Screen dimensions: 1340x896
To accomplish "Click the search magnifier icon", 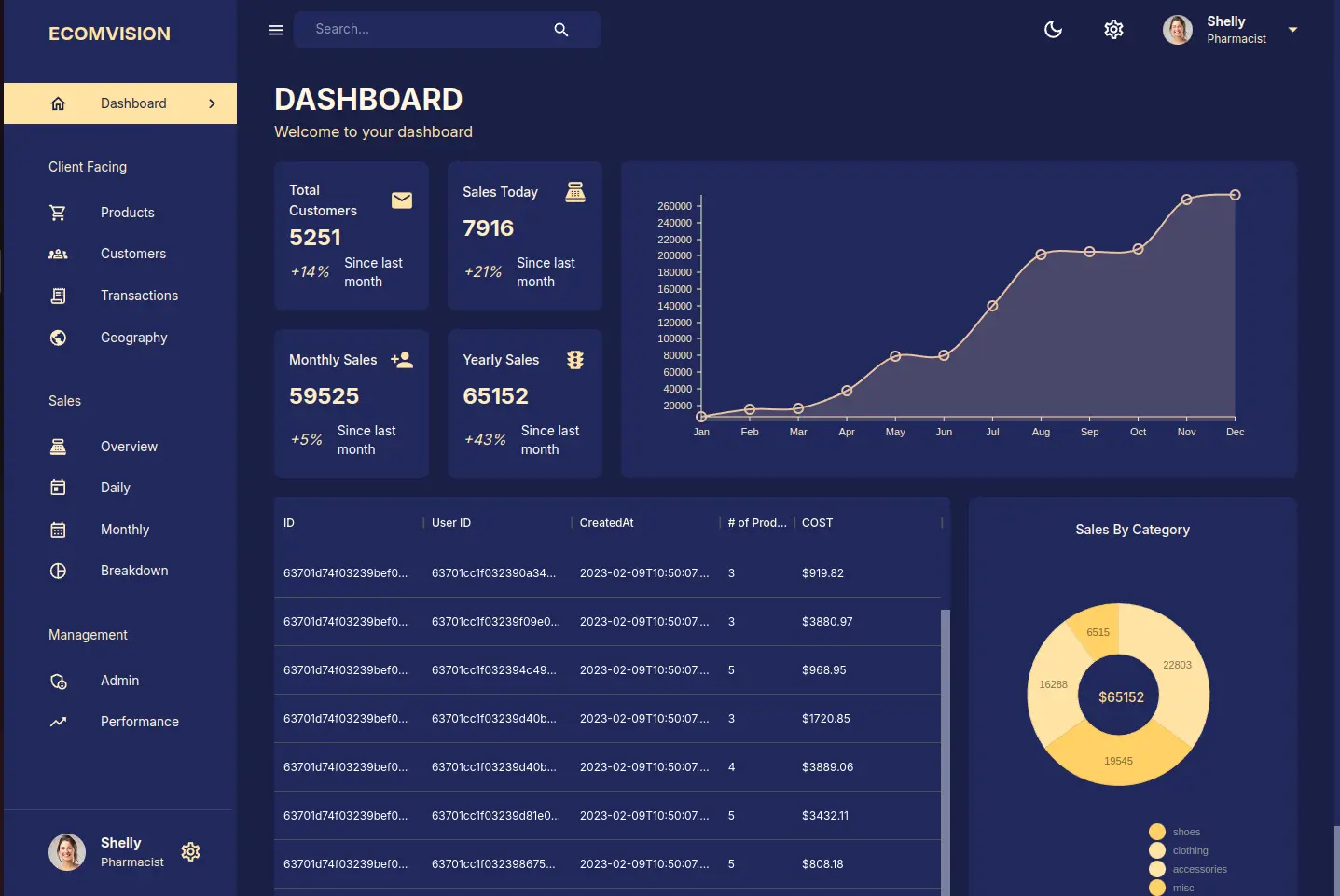I will click(561, 30).
